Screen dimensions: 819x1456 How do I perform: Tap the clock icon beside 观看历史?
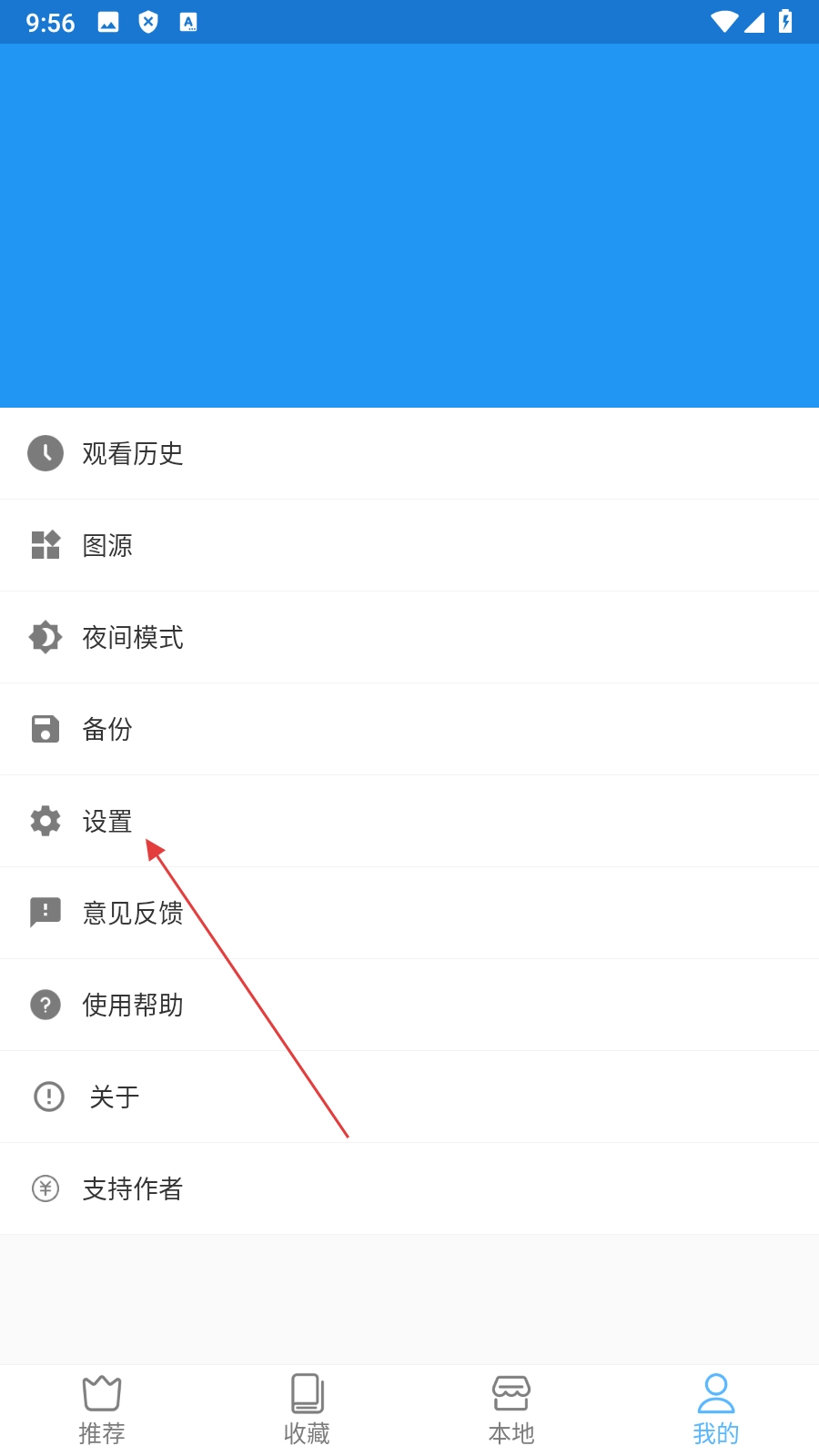[45, 453]
